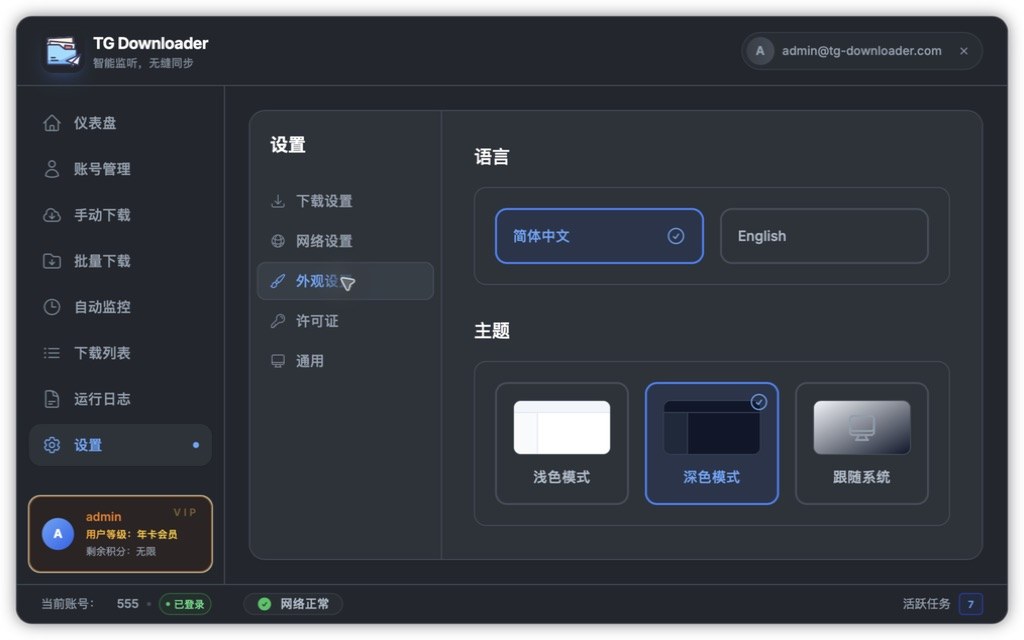The image size is (1024, 640).
Task: Select the 浅色模式 theme card
Action: pyautogui.click(x=562, y=443)
